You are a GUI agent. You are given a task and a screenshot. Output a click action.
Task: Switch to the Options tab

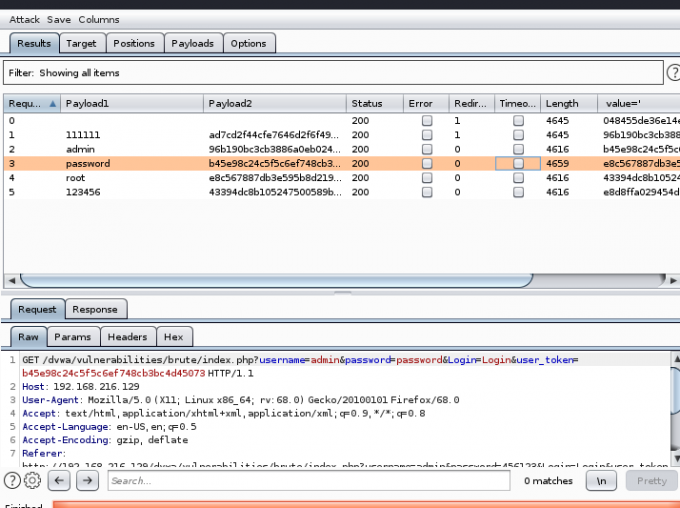248,43
